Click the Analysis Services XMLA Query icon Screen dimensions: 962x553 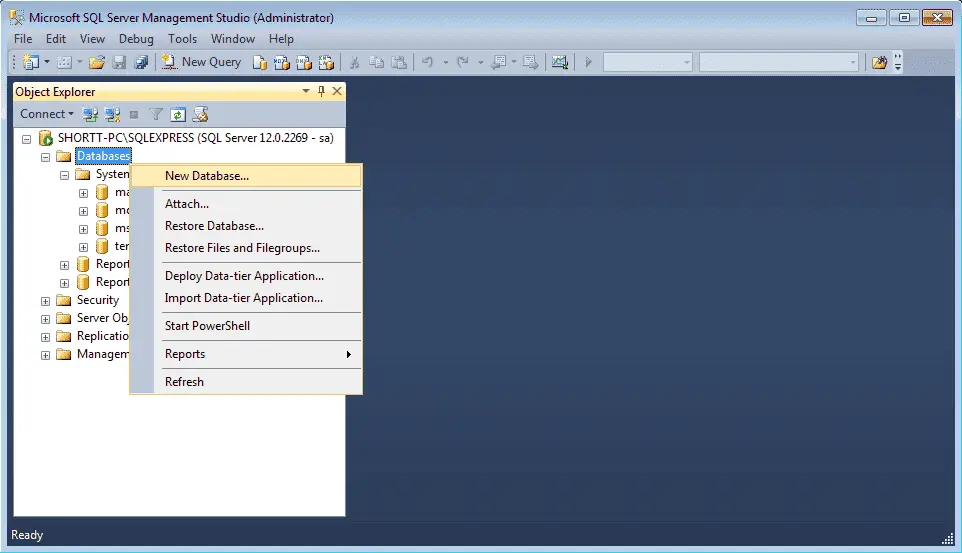(x=326, y=62)
